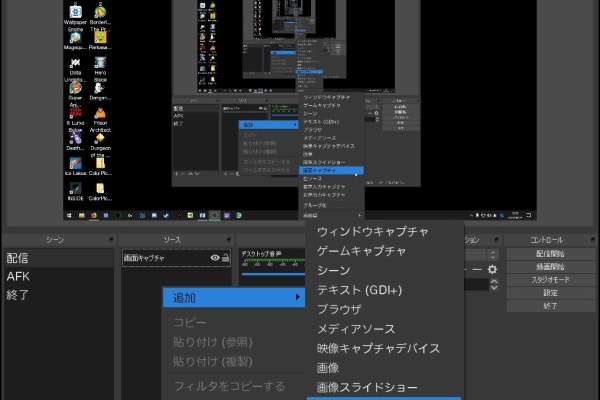Add a ゲームキャプチャ source
The height and width of the screenshot is (400, 600).
point(361,251)
